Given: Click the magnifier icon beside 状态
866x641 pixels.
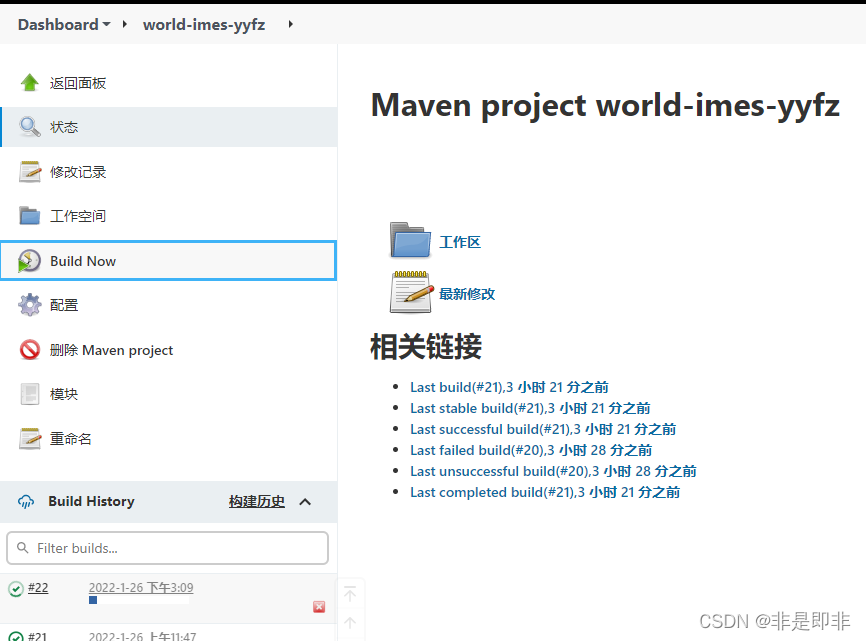Looking at the screenshot, I should [x=29, y=127].
